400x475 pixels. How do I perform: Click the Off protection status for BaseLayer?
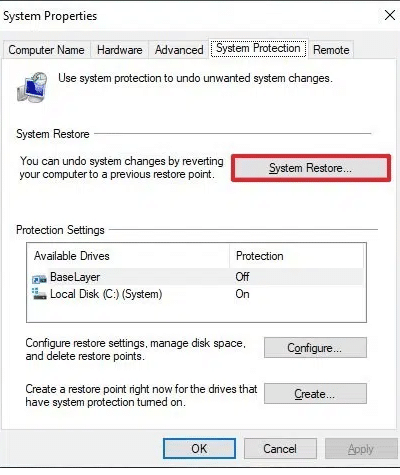point(242,277)
